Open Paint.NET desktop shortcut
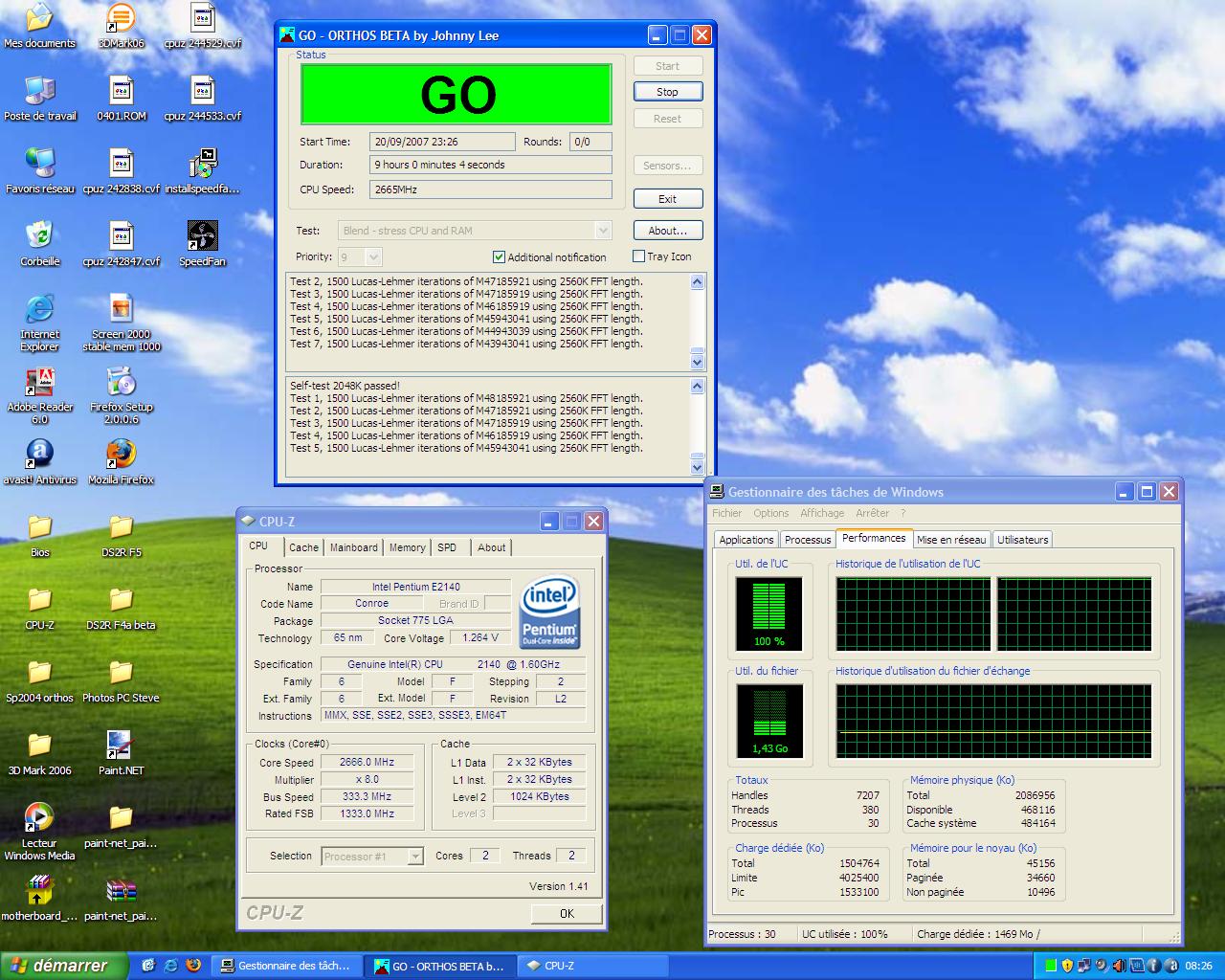The width and height of the screenshot is (1225, 980). [121, 746]
